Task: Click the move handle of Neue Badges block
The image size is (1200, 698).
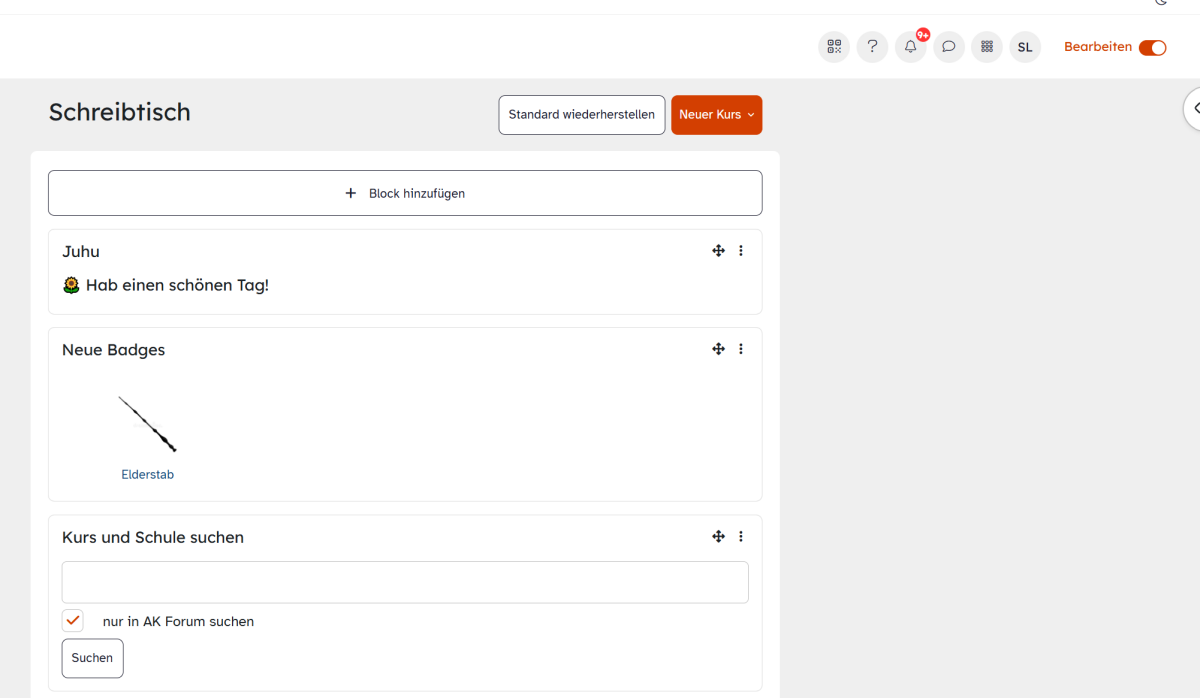Action: [x=718, y=349]
